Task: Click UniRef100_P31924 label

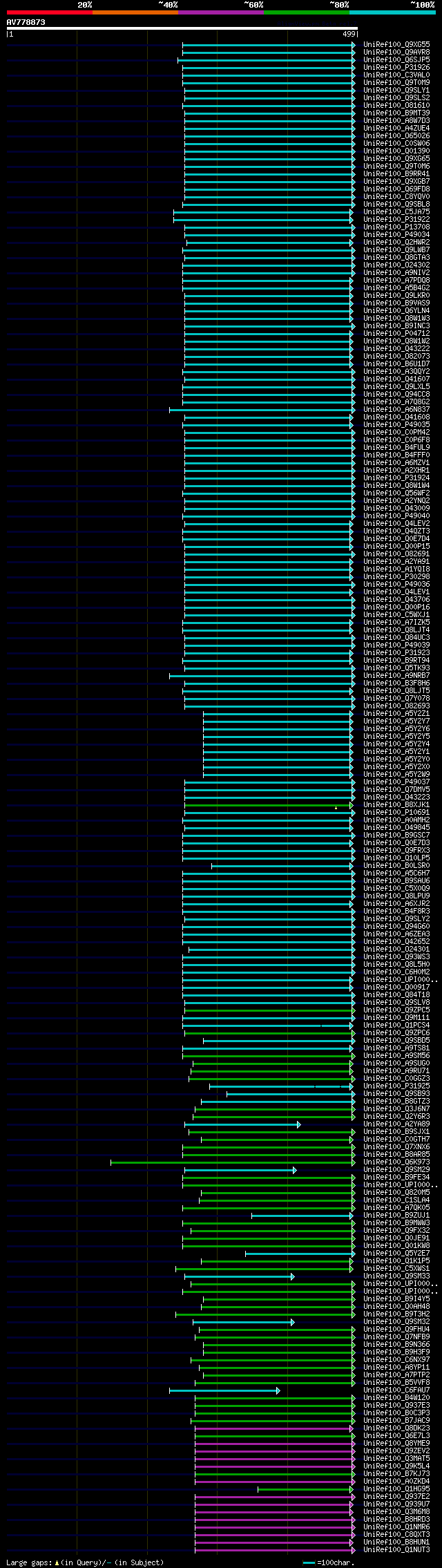Action: click(x=396, y=478)
